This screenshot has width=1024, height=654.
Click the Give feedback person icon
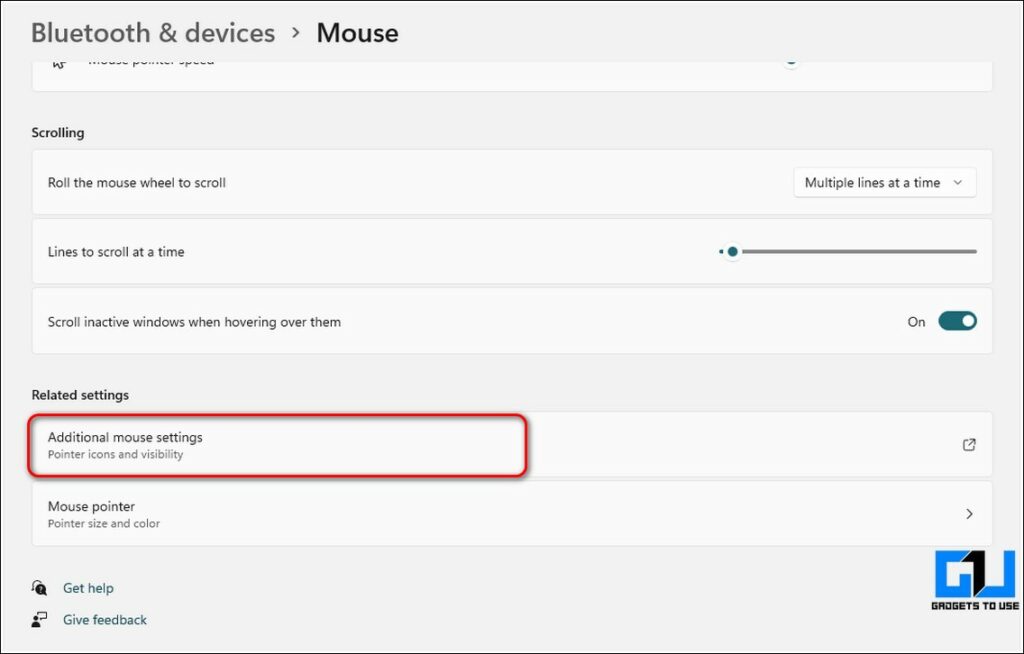pos(39,620)
